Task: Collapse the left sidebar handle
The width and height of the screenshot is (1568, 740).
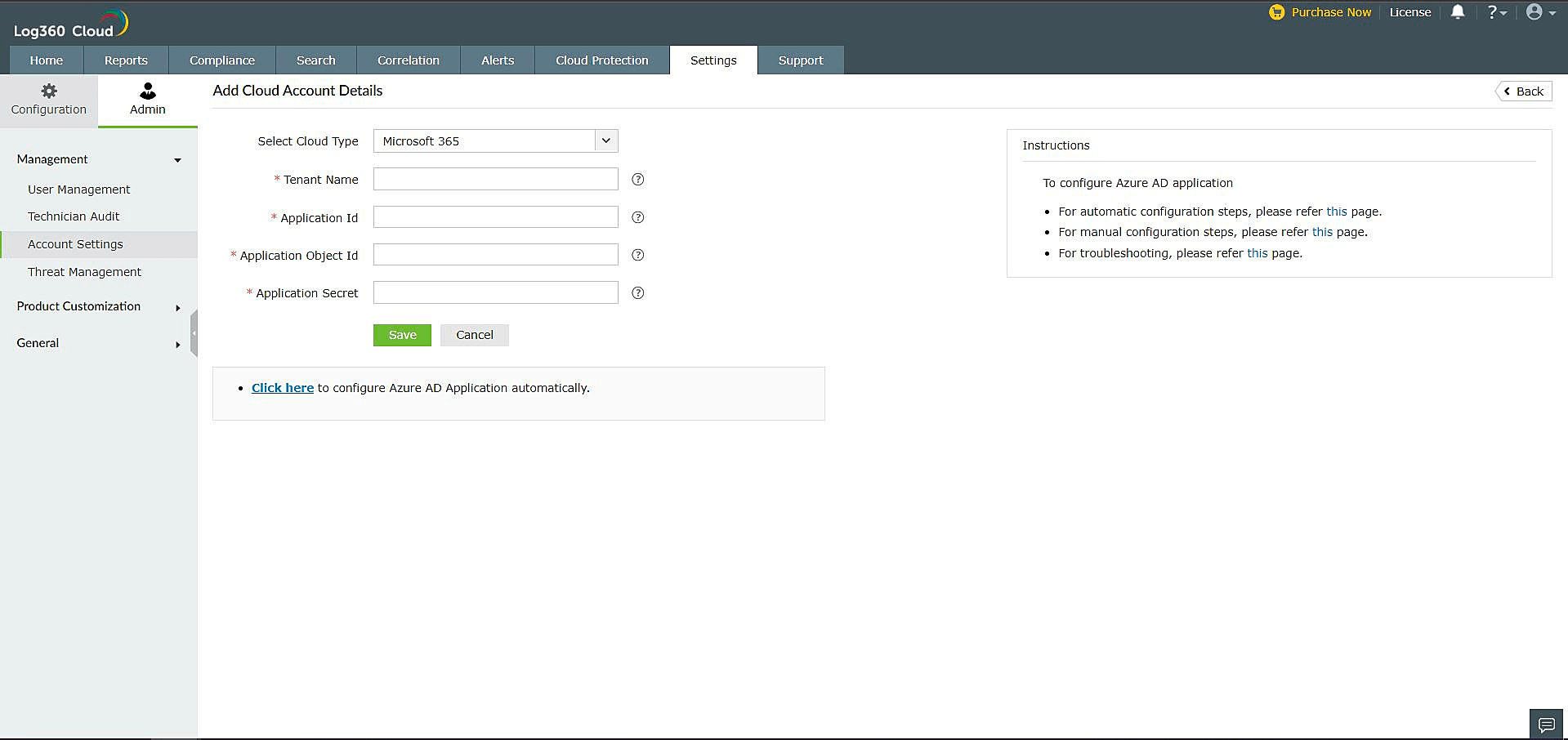Action: pos(194,333)
